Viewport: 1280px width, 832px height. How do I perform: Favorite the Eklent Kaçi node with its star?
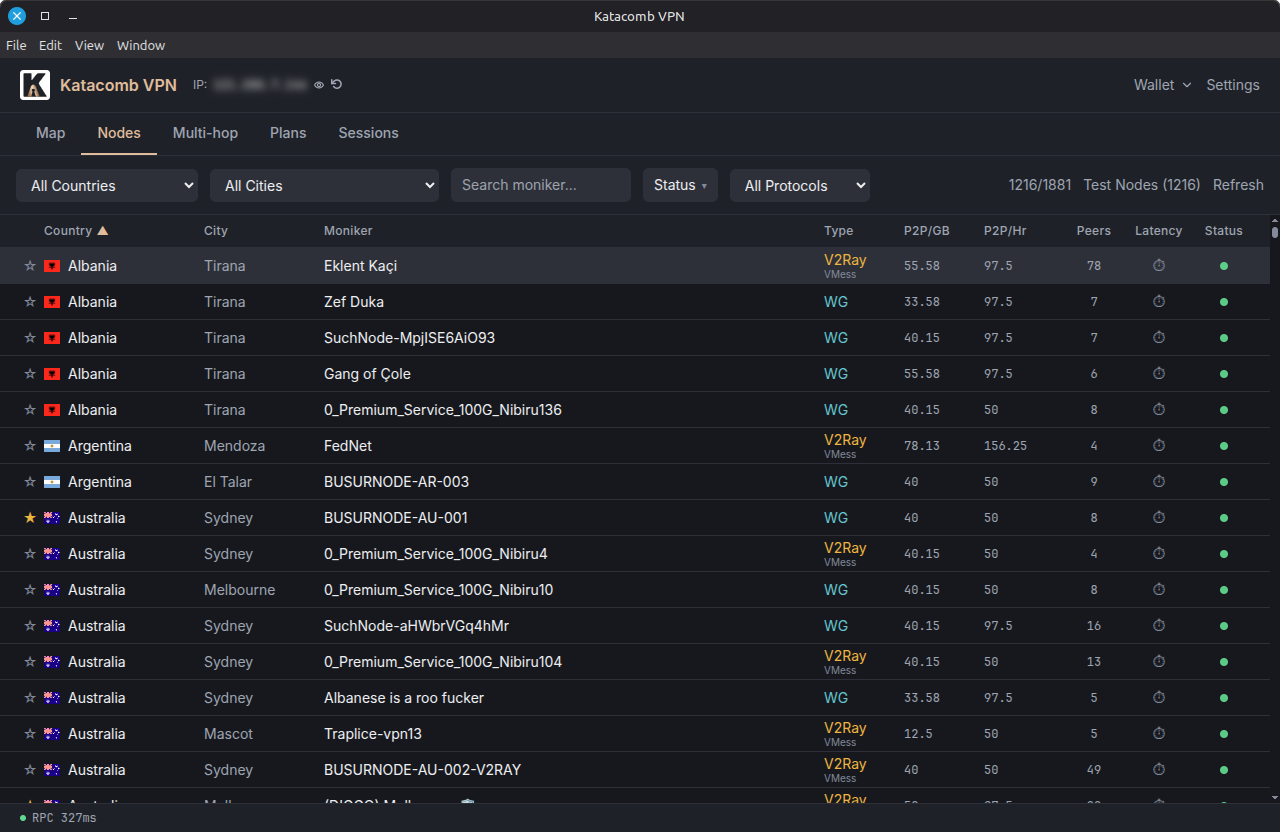[30, 266]
